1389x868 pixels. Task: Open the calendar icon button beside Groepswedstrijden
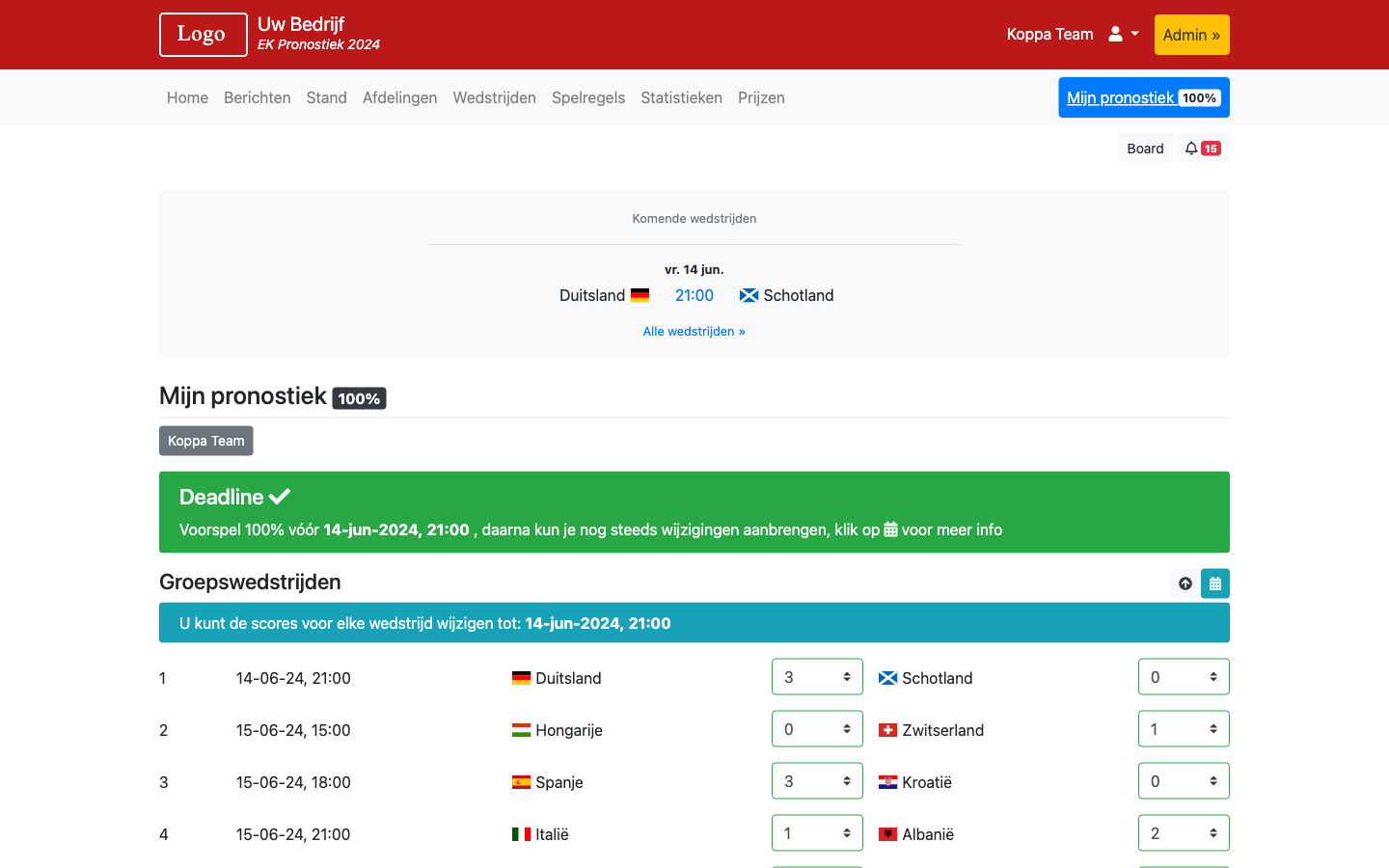(x=1215, y=583)
